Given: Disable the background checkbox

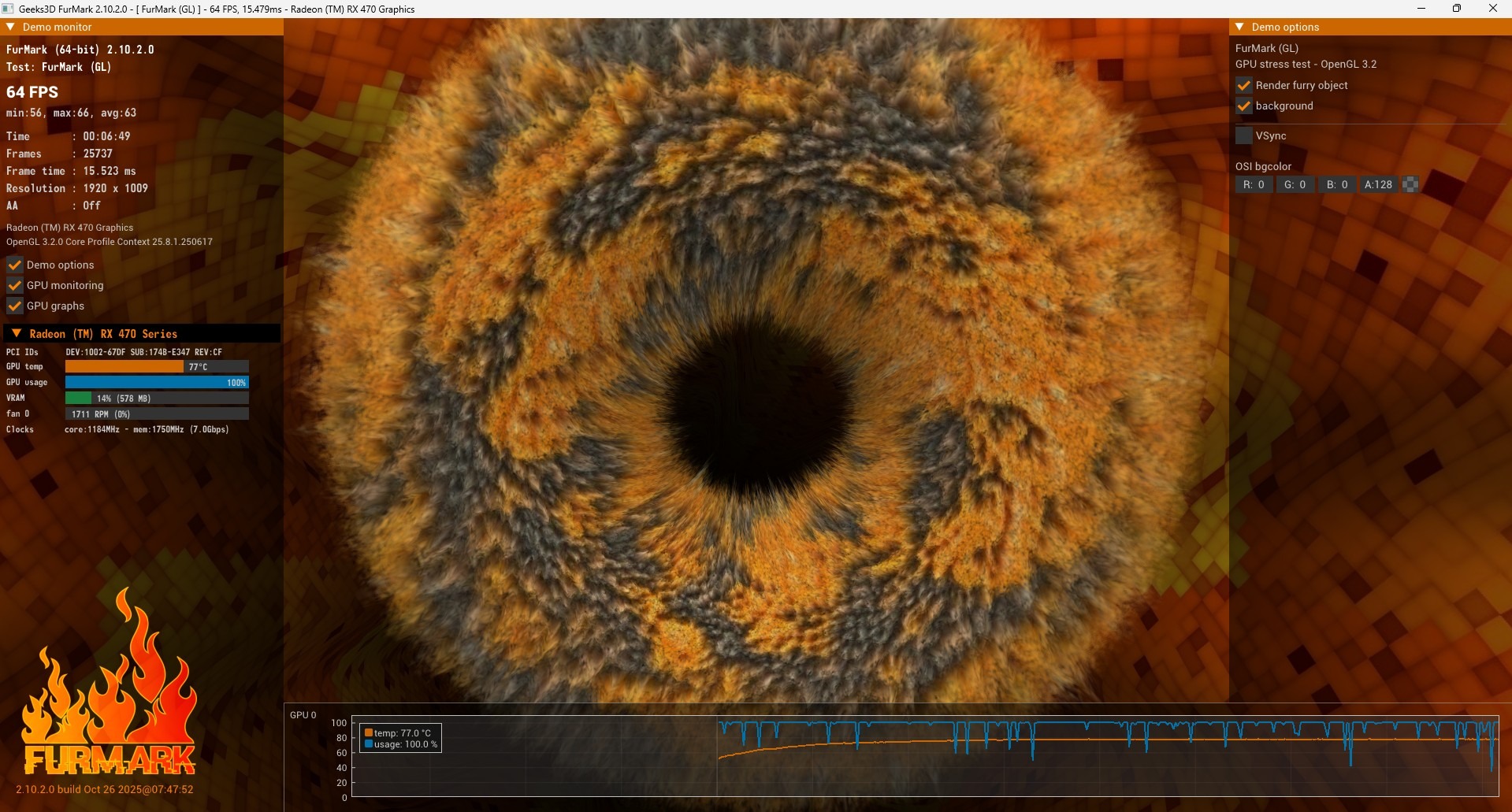Looking at the screenshot, I should click(x=1244, y=106).
